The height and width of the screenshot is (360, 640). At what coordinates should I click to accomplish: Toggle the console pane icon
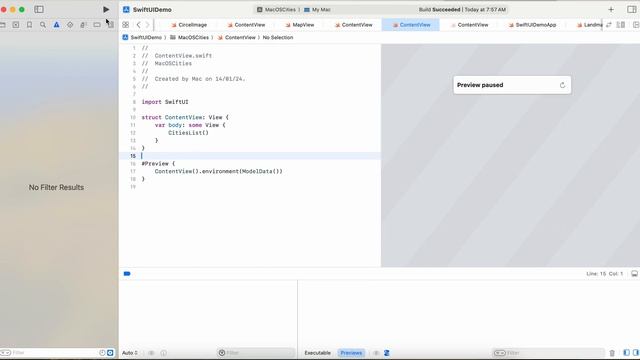coord(636,353)
